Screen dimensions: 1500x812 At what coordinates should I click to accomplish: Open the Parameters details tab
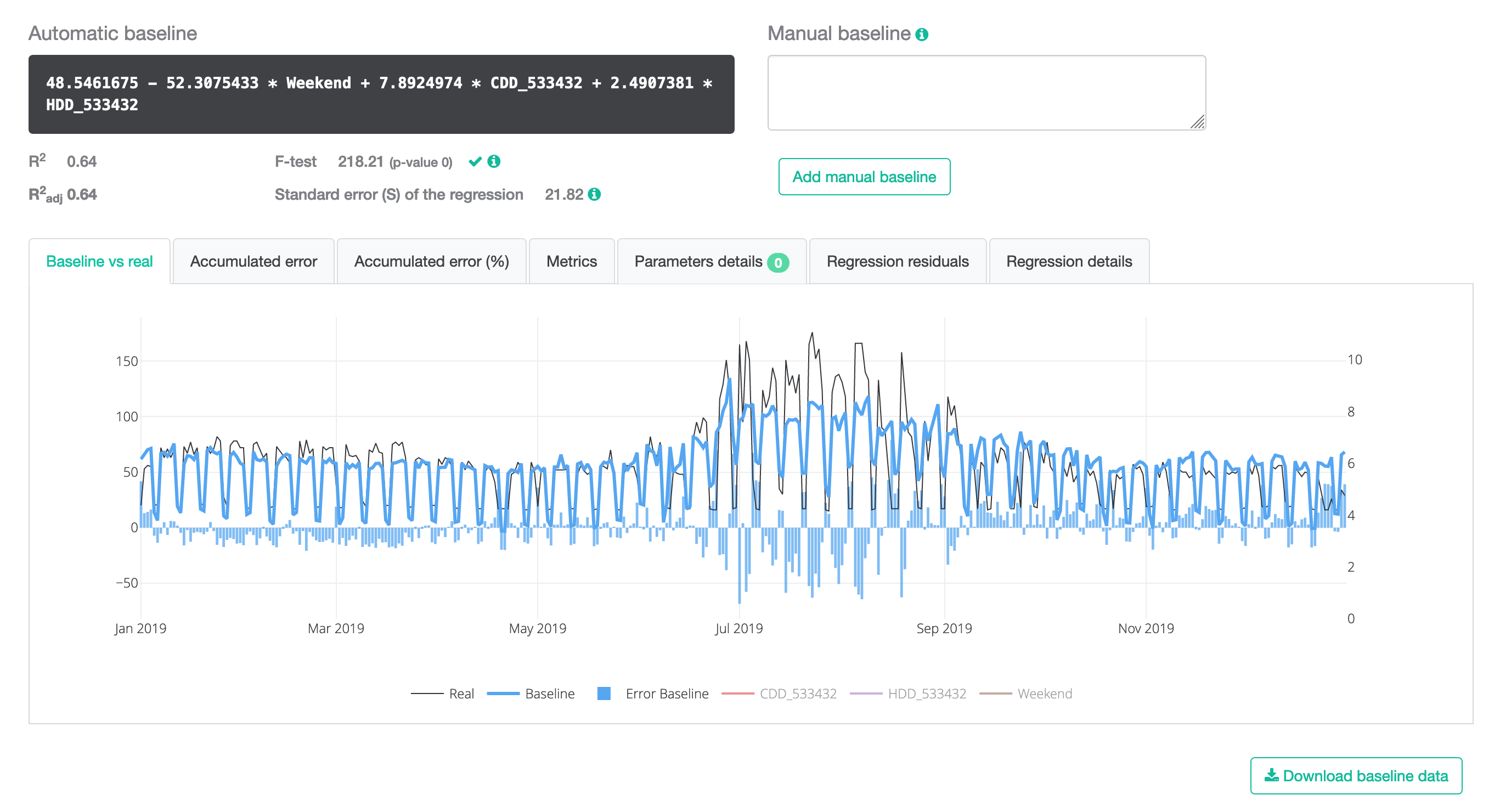coord(712,262)
